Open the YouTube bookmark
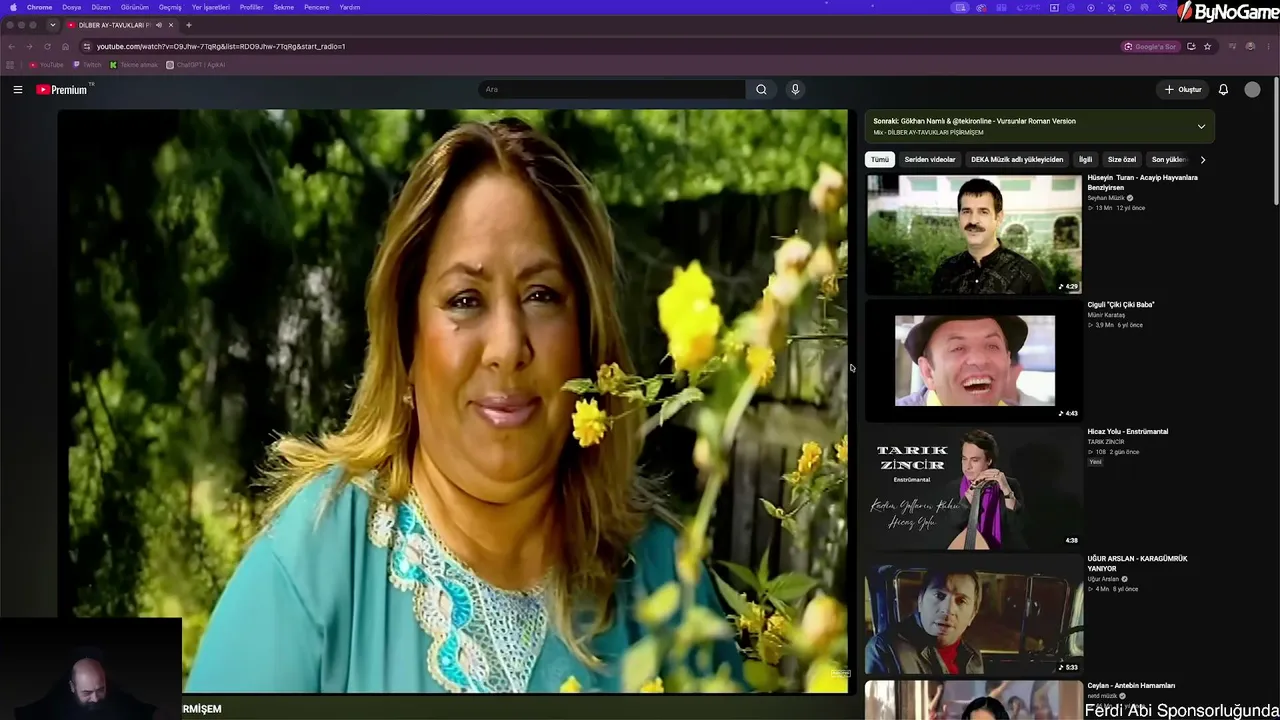The image size is (1280, 720). coord(46,65)
